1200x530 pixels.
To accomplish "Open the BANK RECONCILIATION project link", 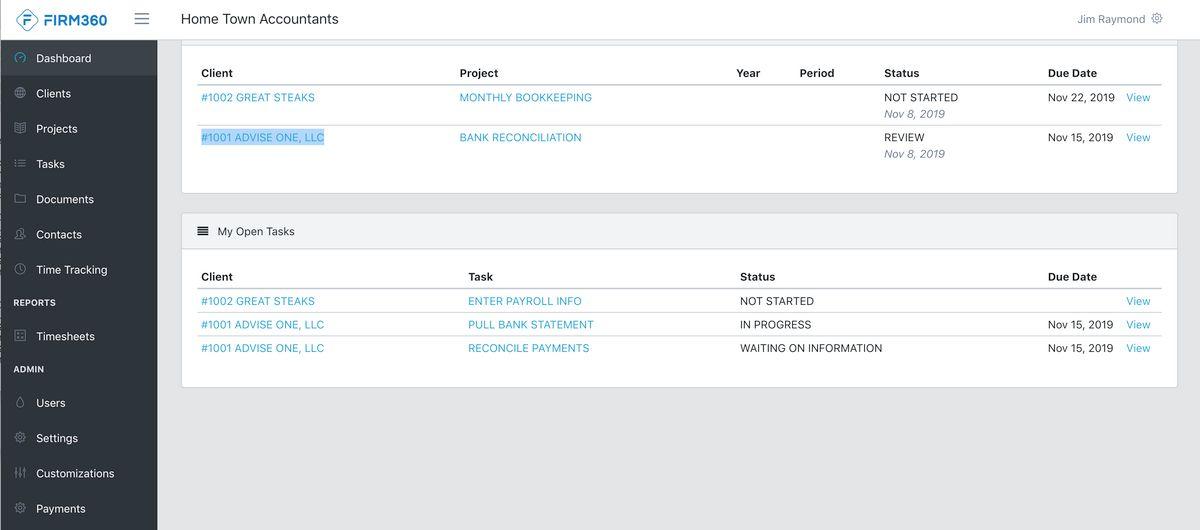I will point(520,138).
